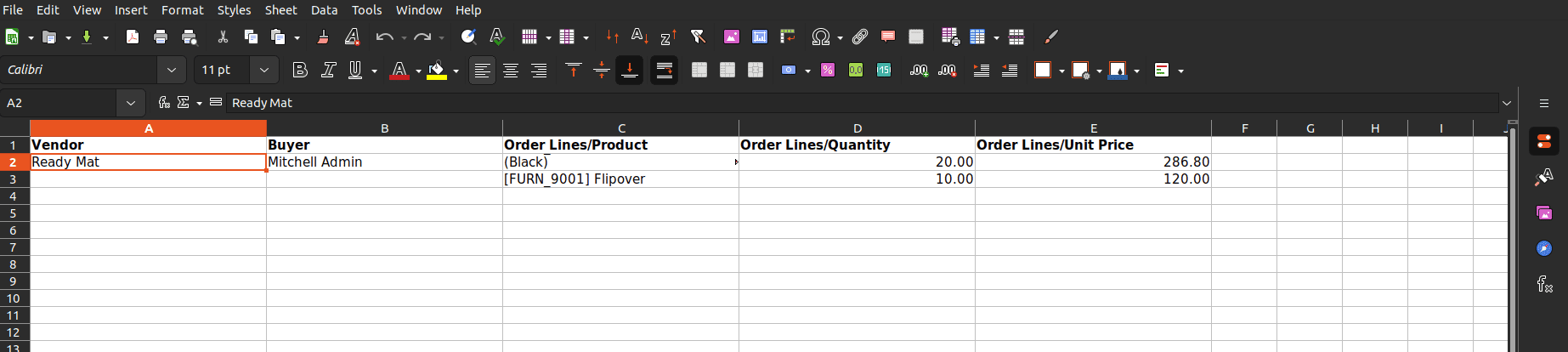The image size is (1568, 352).
Task: Toggle Bold formatting
Action: coord(299,70)
